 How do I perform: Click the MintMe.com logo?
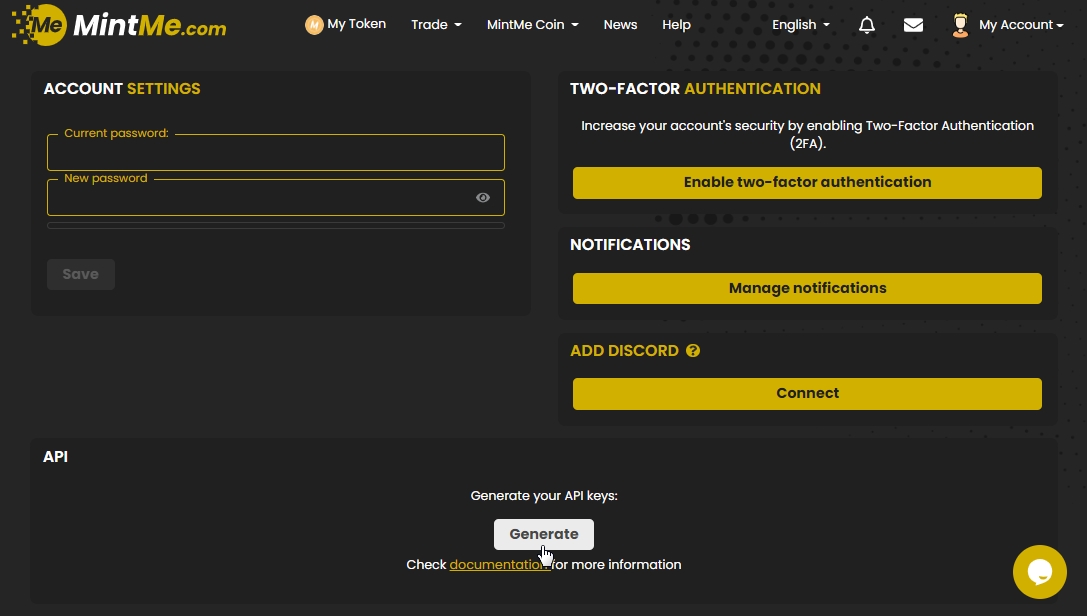[x=119, y=25]
